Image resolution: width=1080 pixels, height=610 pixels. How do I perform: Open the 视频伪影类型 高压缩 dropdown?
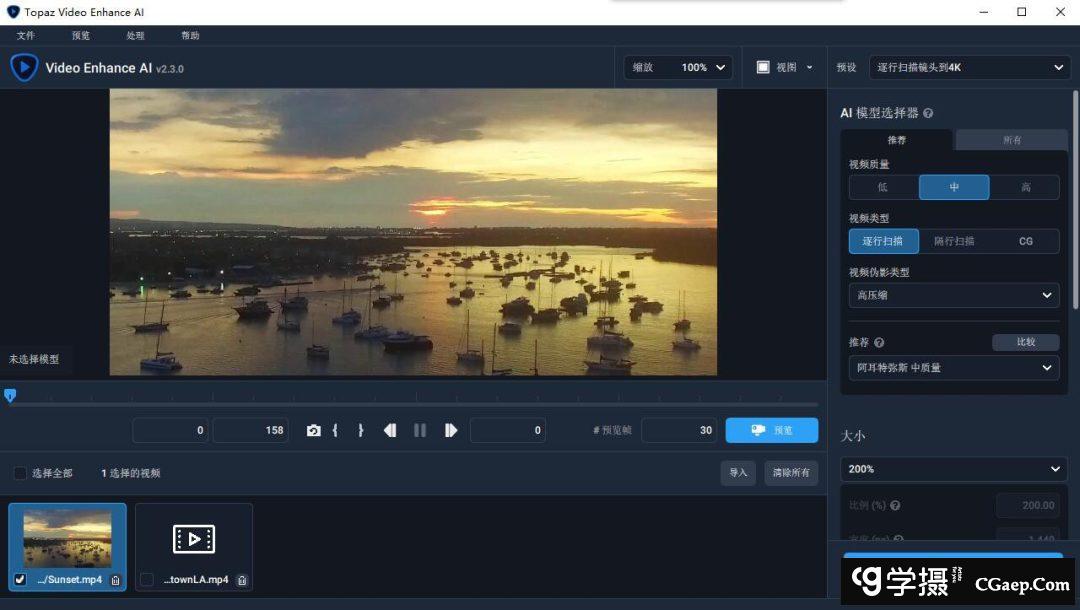coord(953,295)
